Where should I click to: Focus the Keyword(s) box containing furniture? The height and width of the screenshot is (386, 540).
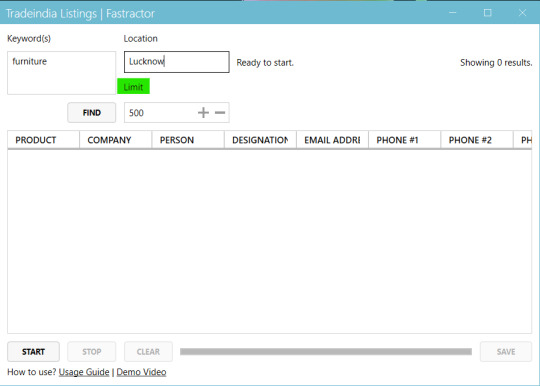pos(62,73)
